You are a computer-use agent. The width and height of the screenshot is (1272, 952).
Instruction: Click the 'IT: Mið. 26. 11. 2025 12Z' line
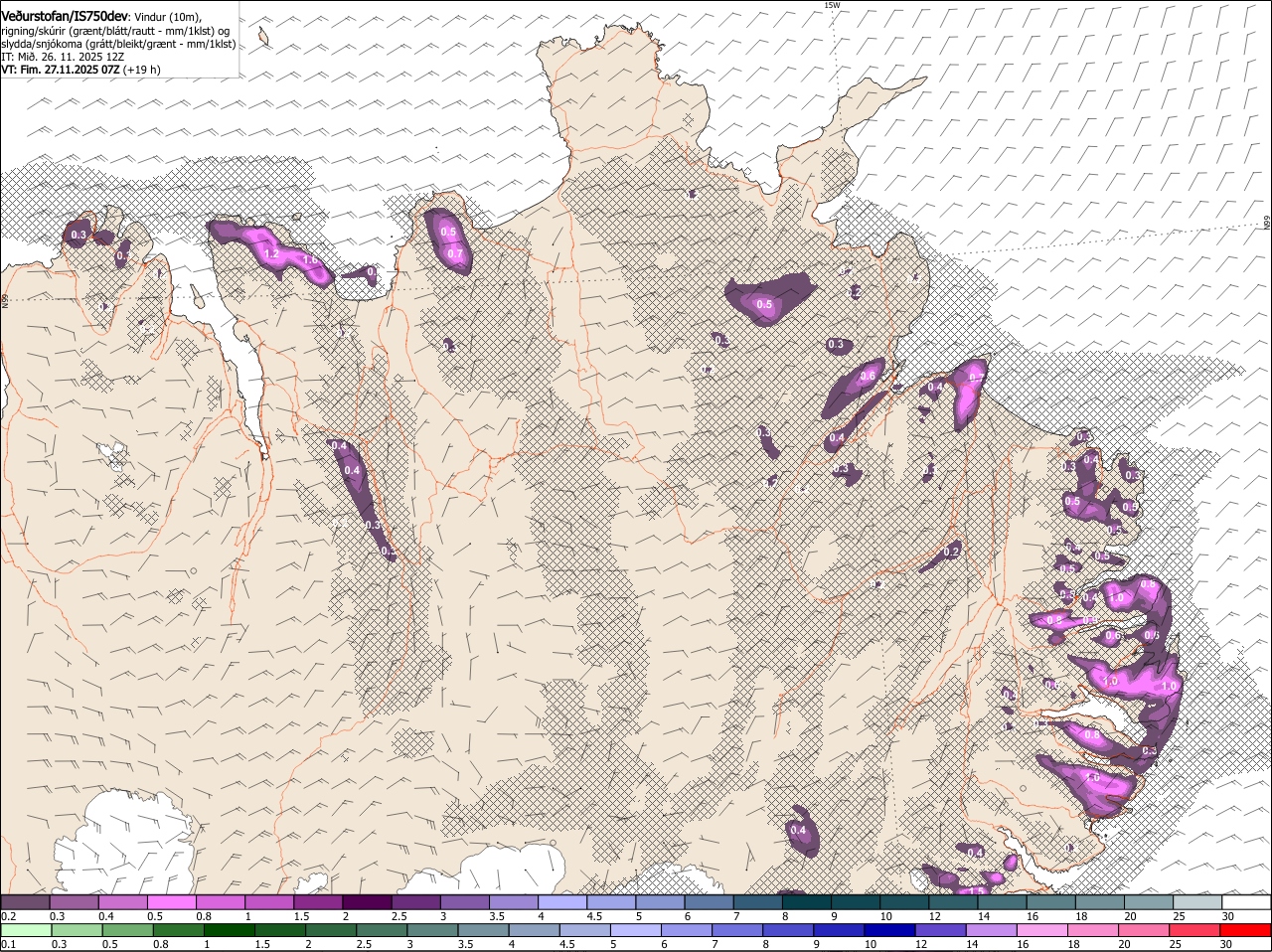[x=63, y=57]
